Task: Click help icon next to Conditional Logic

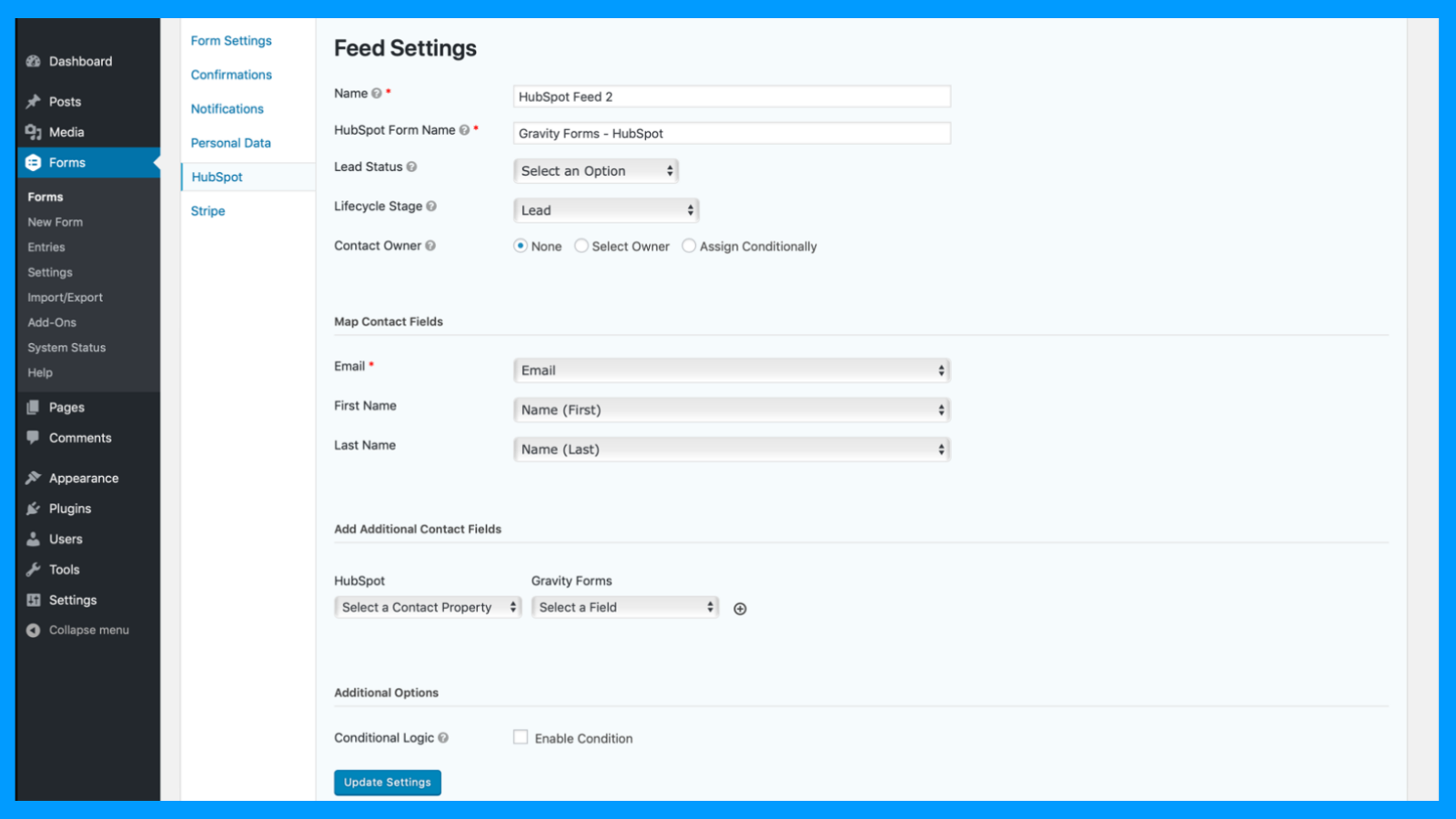Action: (443, 738)
